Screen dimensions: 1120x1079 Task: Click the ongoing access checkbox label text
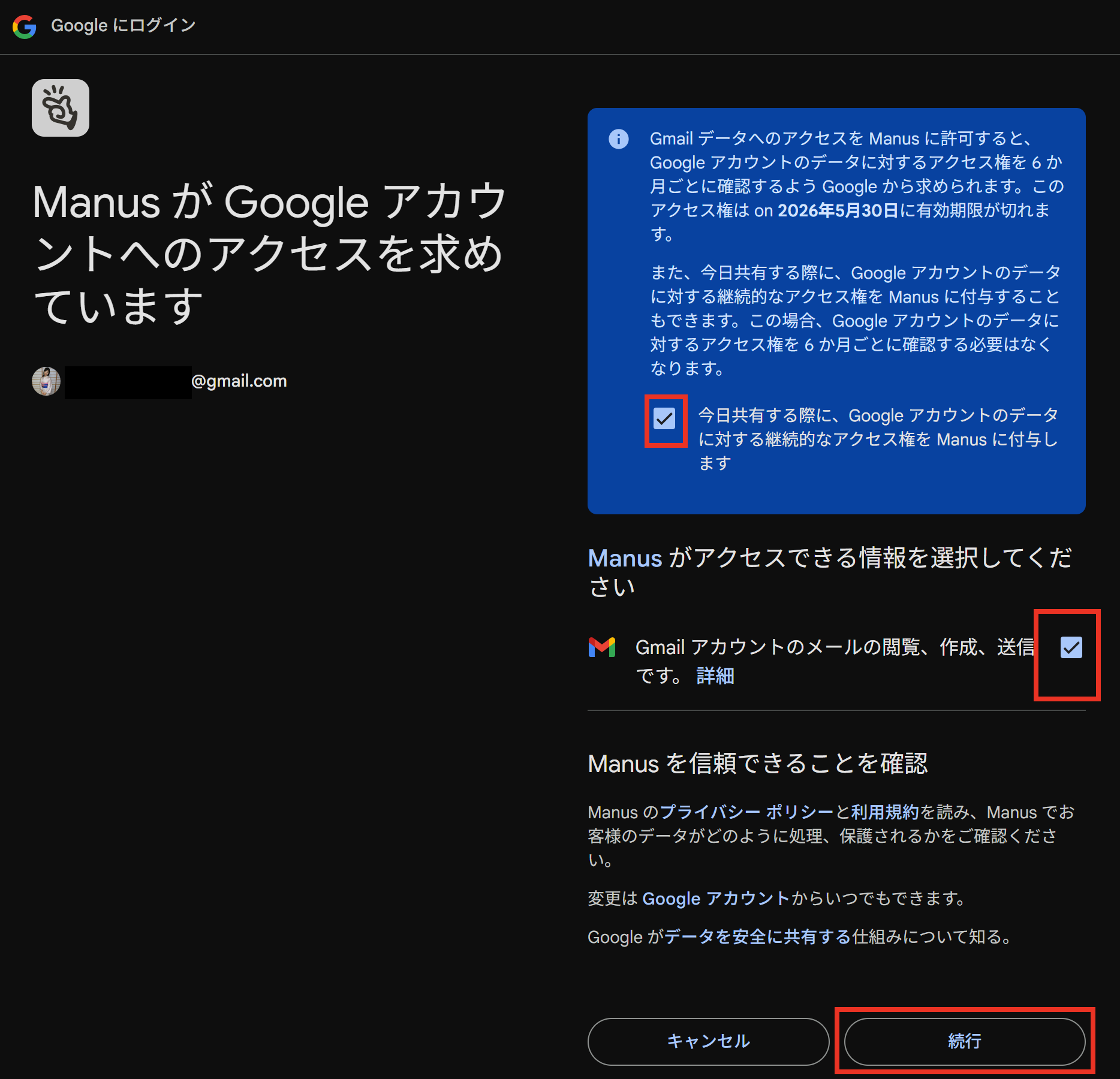[x=878, y=439]
